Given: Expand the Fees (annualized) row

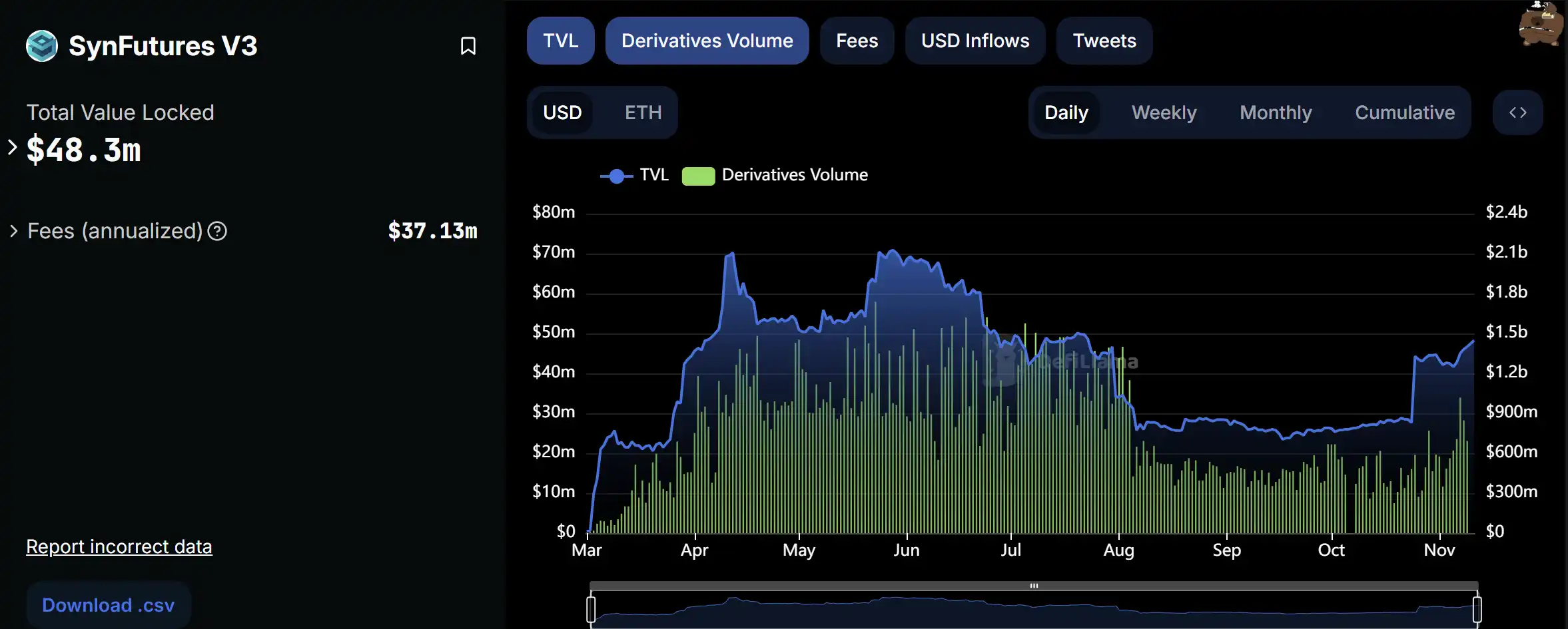Looking at the screenshot, I should click(13, 231).
